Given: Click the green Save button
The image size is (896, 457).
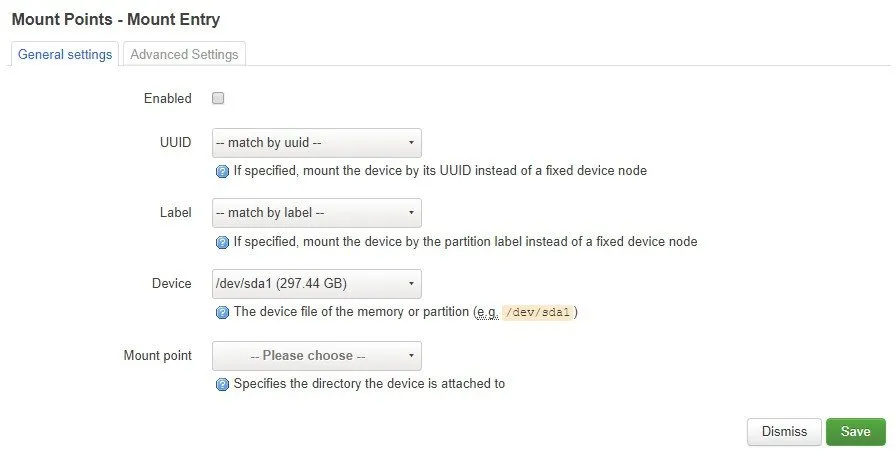Looking at the screenshot, I should [855, 432].
